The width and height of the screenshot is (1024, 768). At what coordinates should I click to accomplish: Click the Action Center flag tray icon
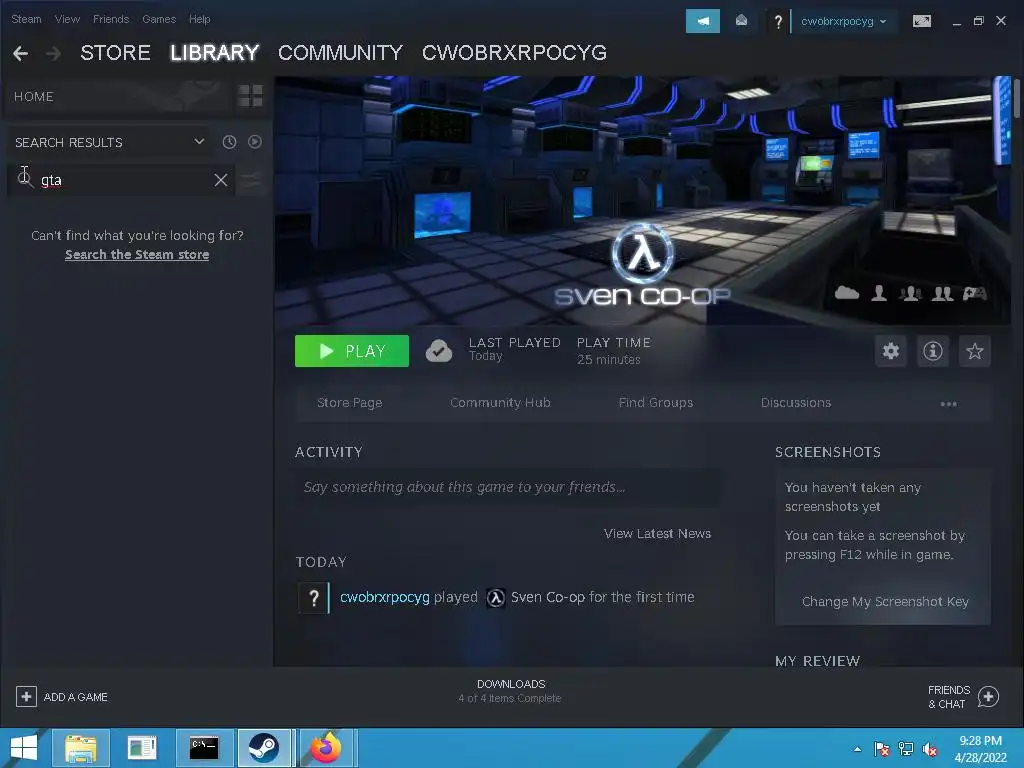coord(882,750)
